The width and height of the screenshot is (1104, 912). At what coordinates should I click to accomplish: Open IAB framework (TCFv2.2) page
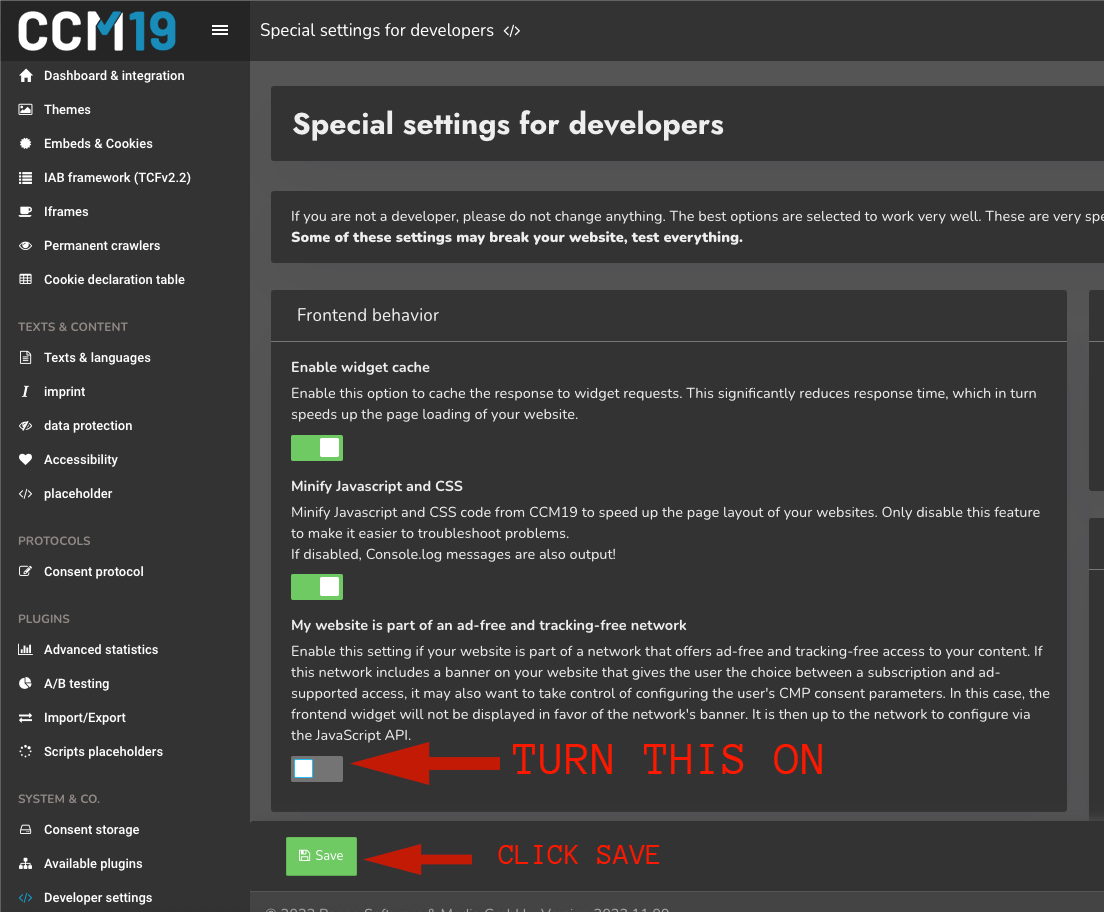pos(117,177)
